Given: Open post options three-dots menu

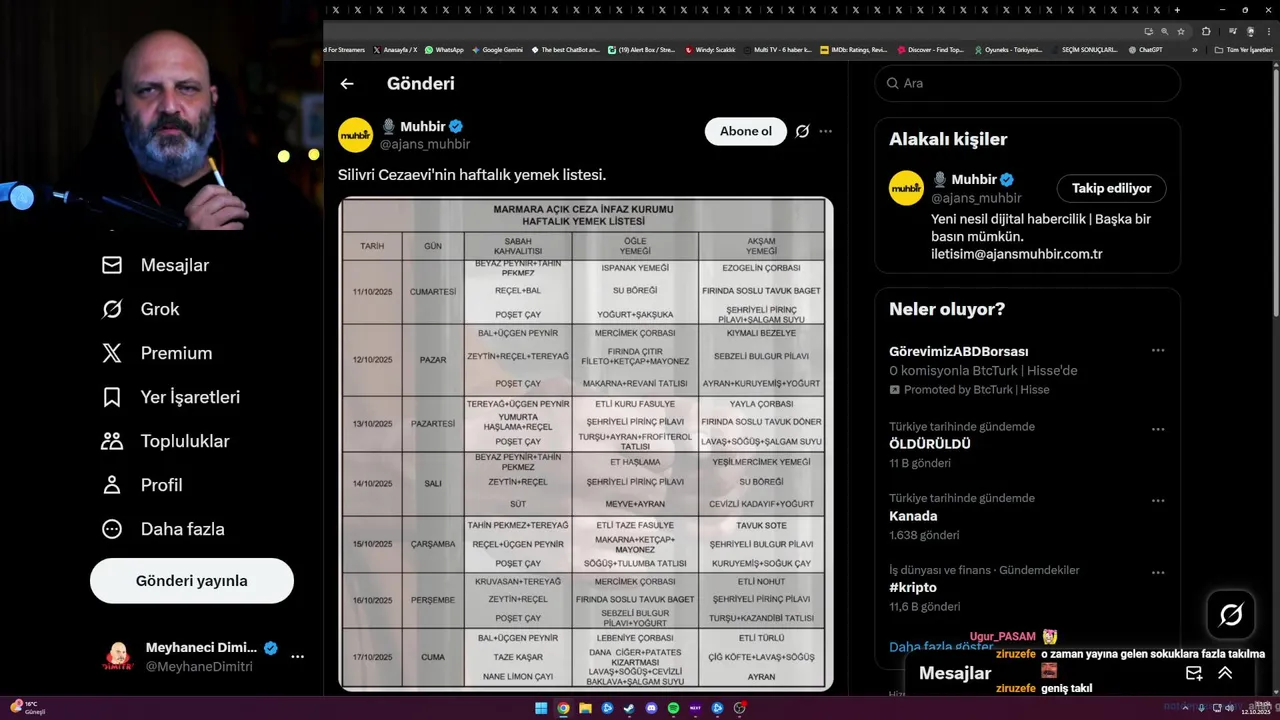Looking at the screenshot, I should click(826, 131).
